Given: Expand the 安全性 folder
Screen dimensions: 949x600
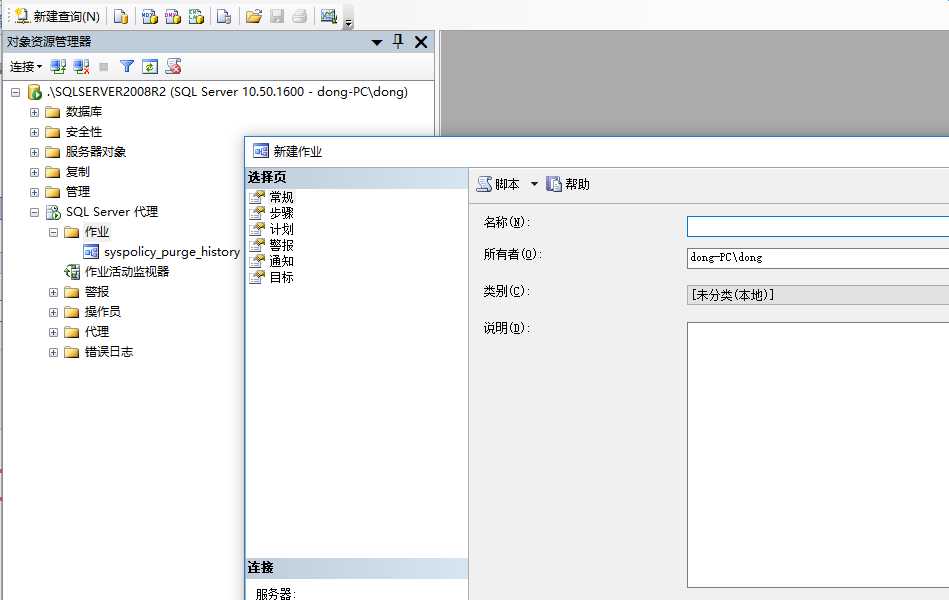Looking at the screenshot, I should pyautogui.click(x=34, y=132).
